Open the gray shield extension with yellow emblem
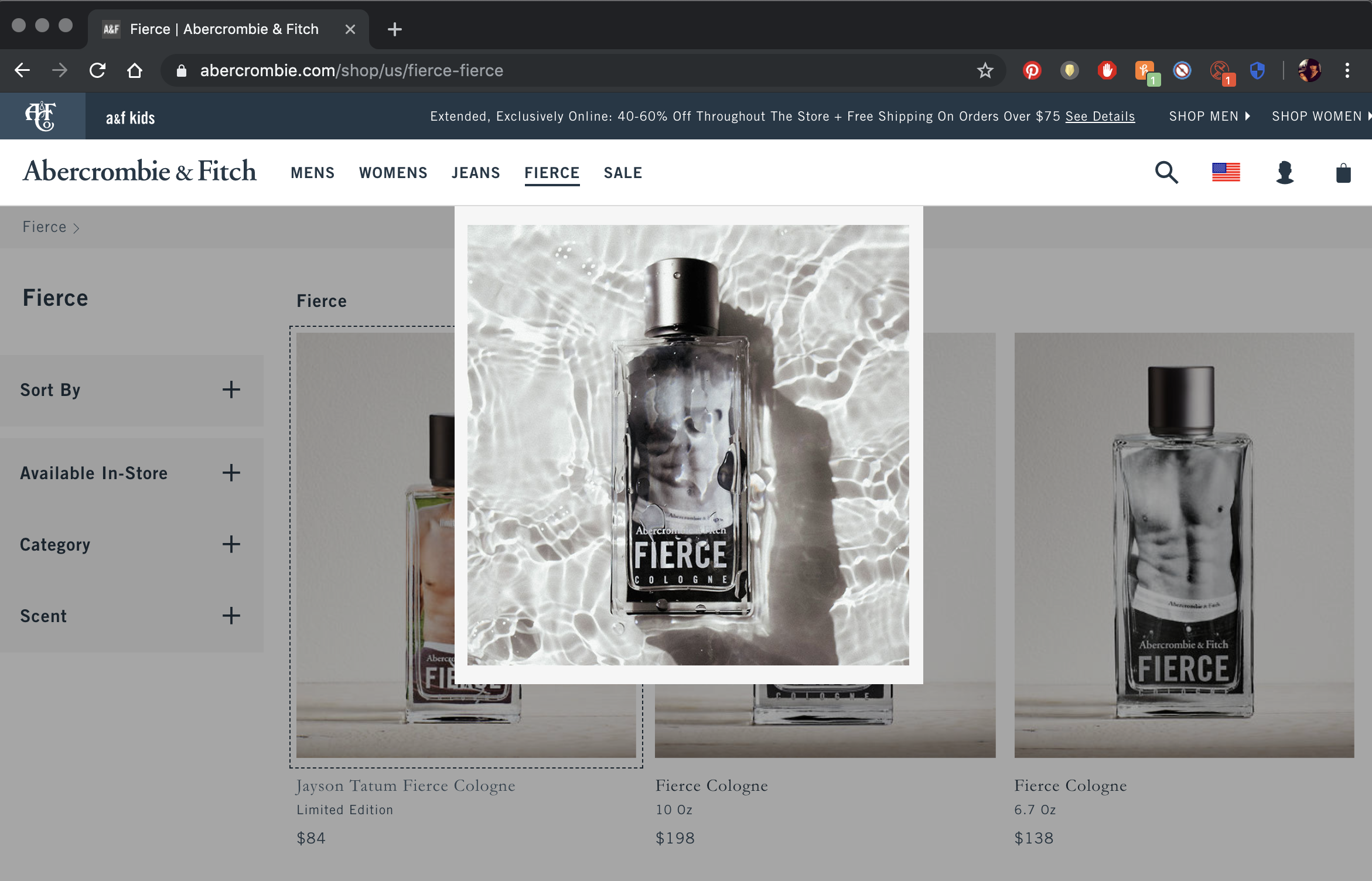This screenshot has width=1372, height=881. click(1070, 70)
